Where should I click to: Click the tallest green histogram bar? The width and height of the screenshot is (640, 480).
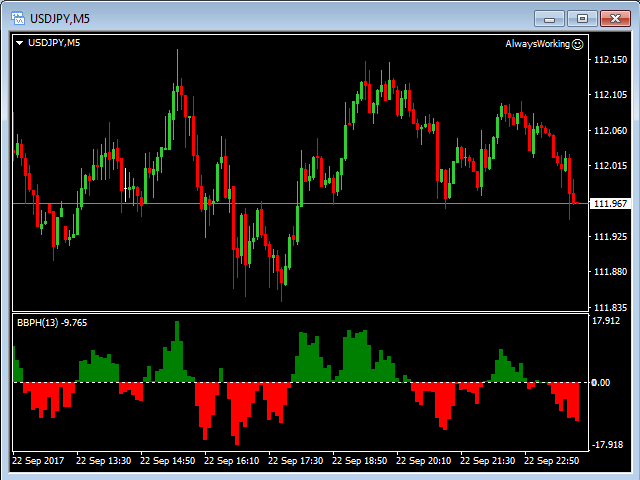(177, 350)
